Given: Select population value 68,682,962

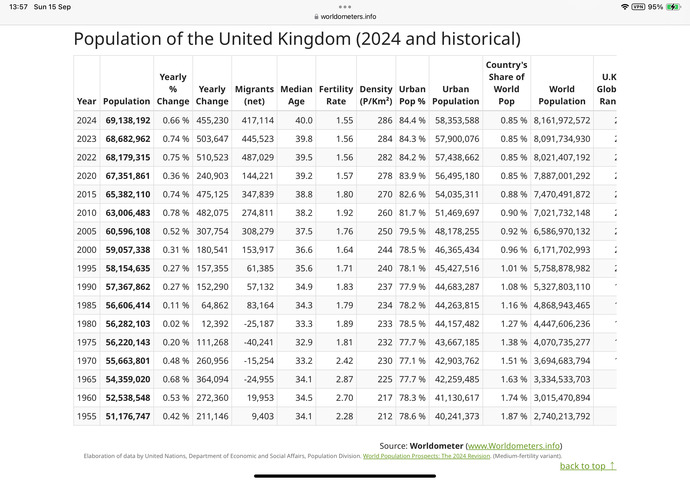Looking at the screenshot, I should click(x=128, y=139).
